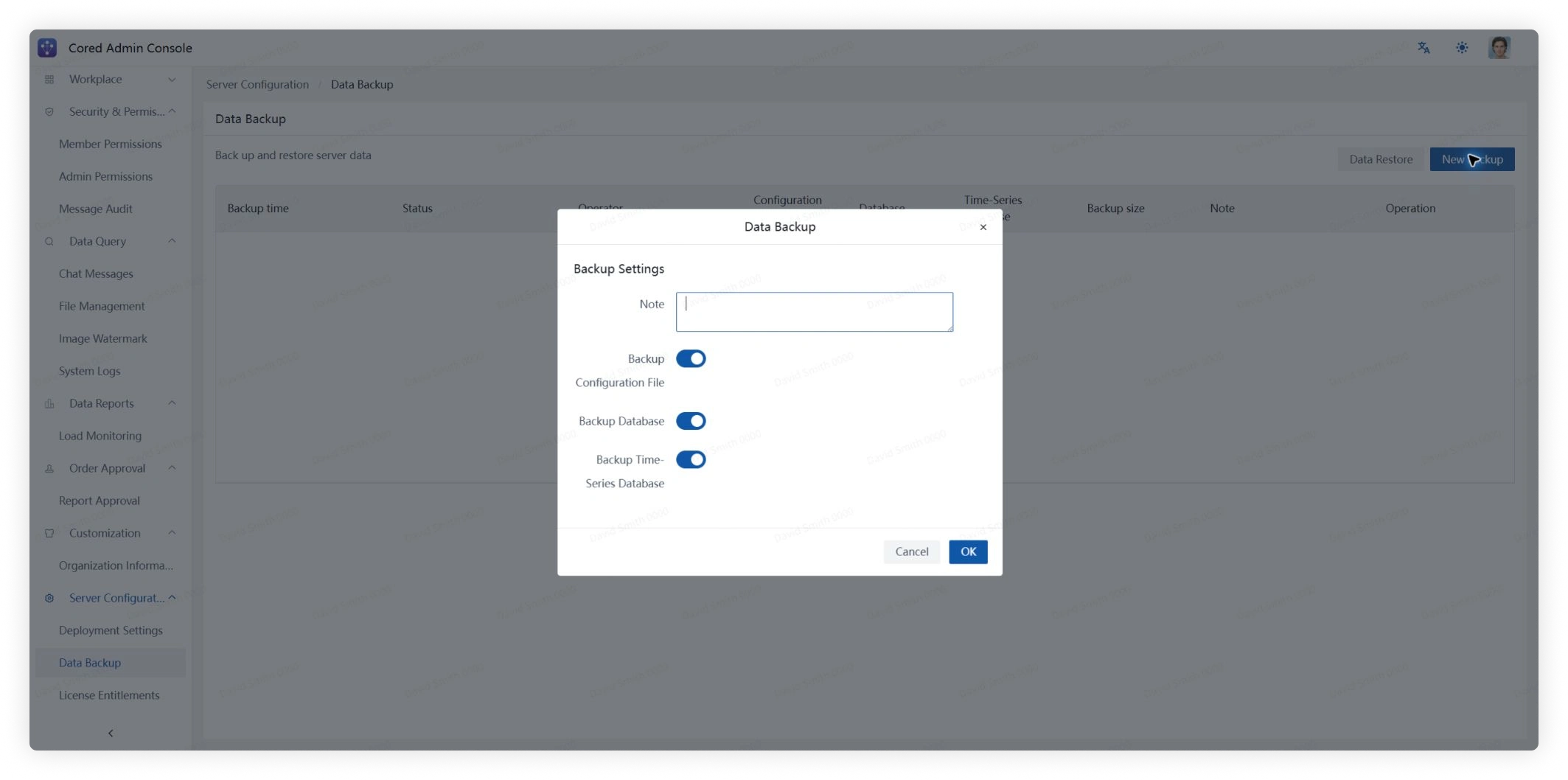The width and height of the screenshot is (1568, 780).
Task: Click the Data Query magnifier icon
Action: pyautogui.click(x=49, y=242)
